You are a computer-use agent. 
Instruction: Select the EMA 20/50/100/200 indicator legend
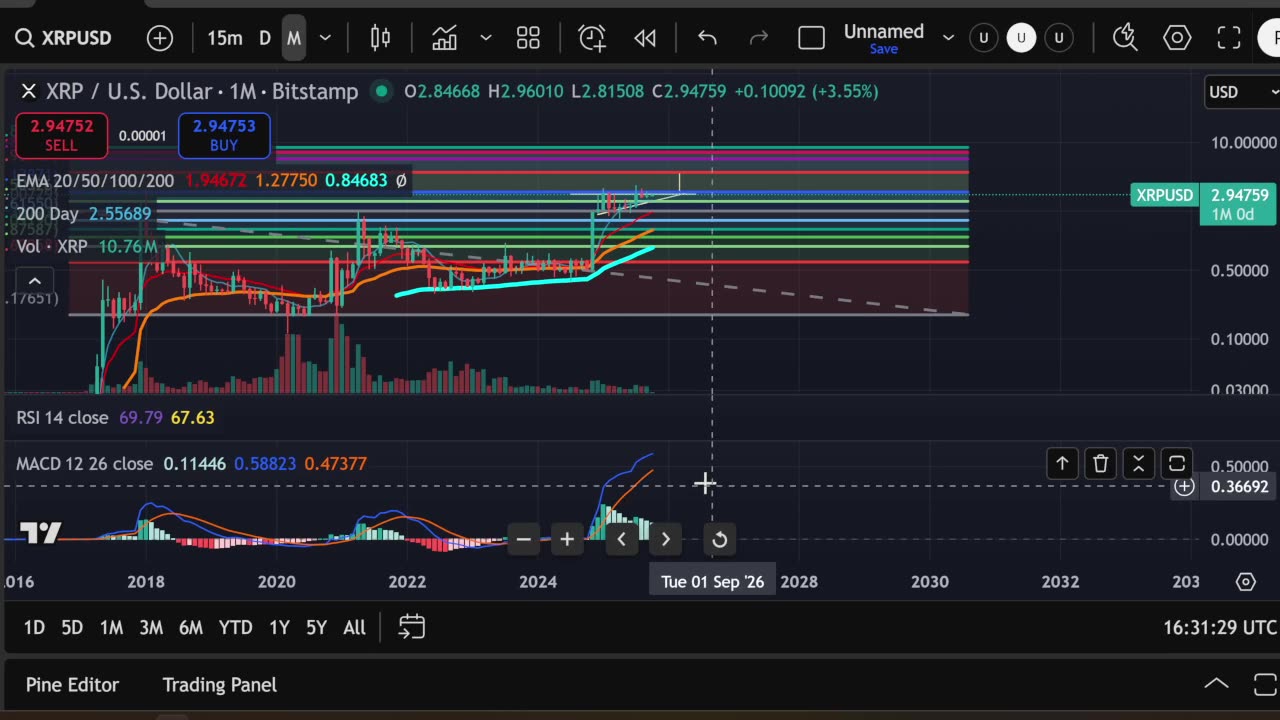[x=95, y=181]
